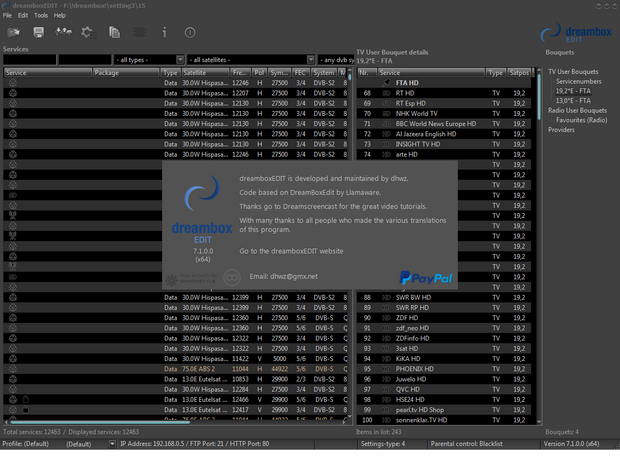Sort by the Satellite column header
620x465 pixels.
click(206, 73)
